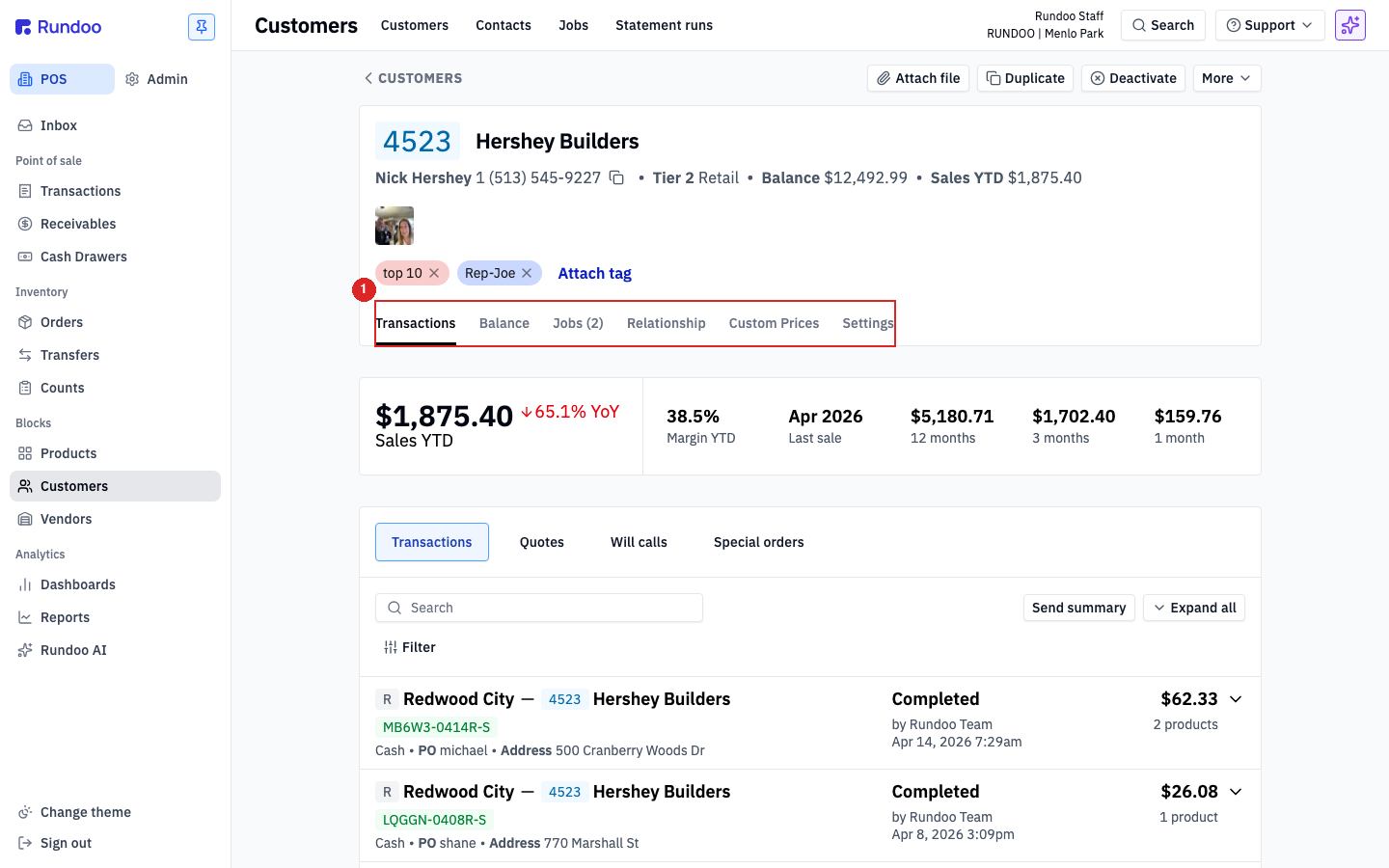Click Deactivate button
The height and width of the screenshot is (868, 1389).
click(1133, 78)
